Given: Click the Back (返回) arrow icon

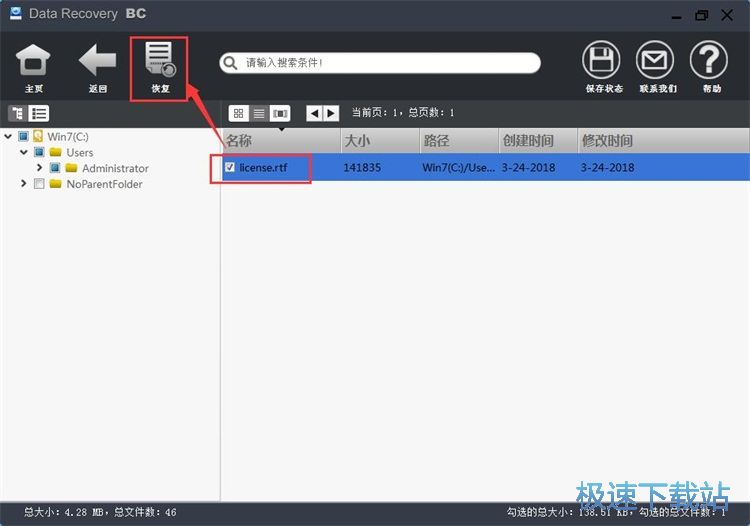Looking at the screenshot, I should (x=97, y=61).
